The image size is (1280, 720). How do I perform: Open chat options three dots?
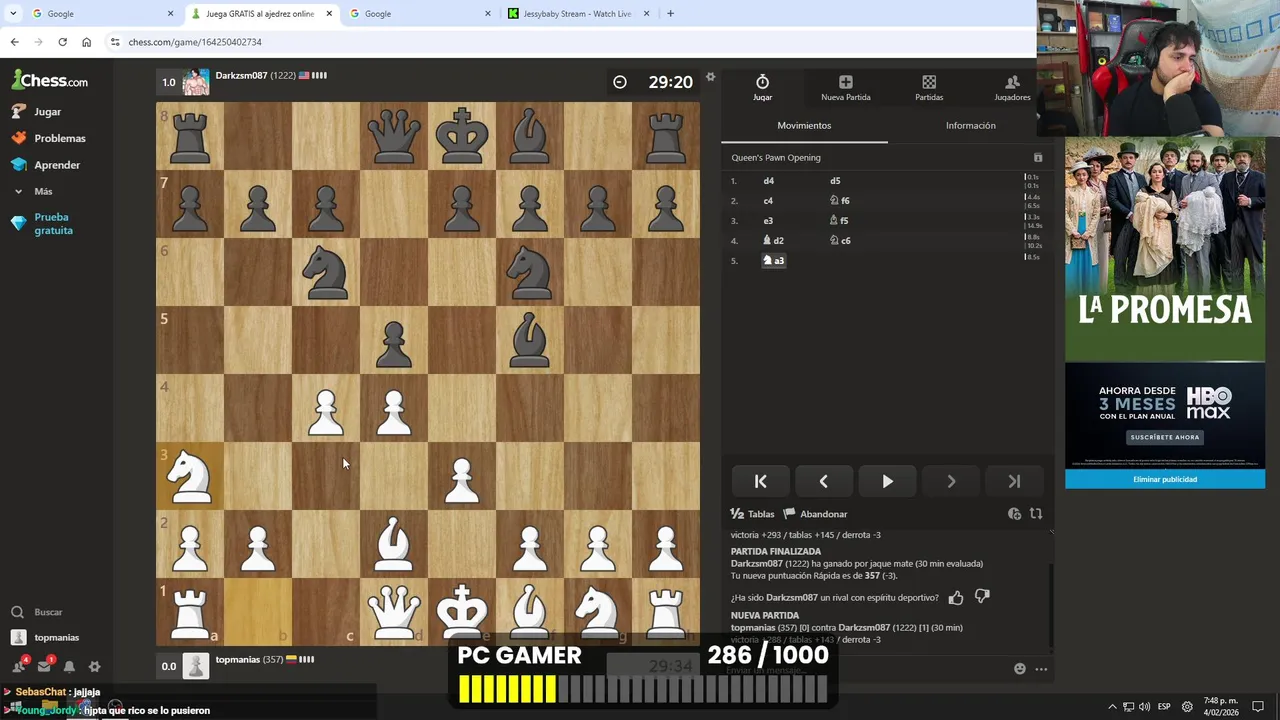point(1041,669)
